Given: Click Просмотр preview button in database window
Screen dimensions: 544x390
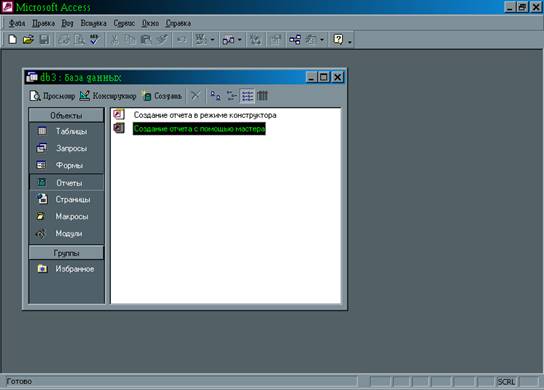Looking at the screenshot, I should [x=52, y=96].
